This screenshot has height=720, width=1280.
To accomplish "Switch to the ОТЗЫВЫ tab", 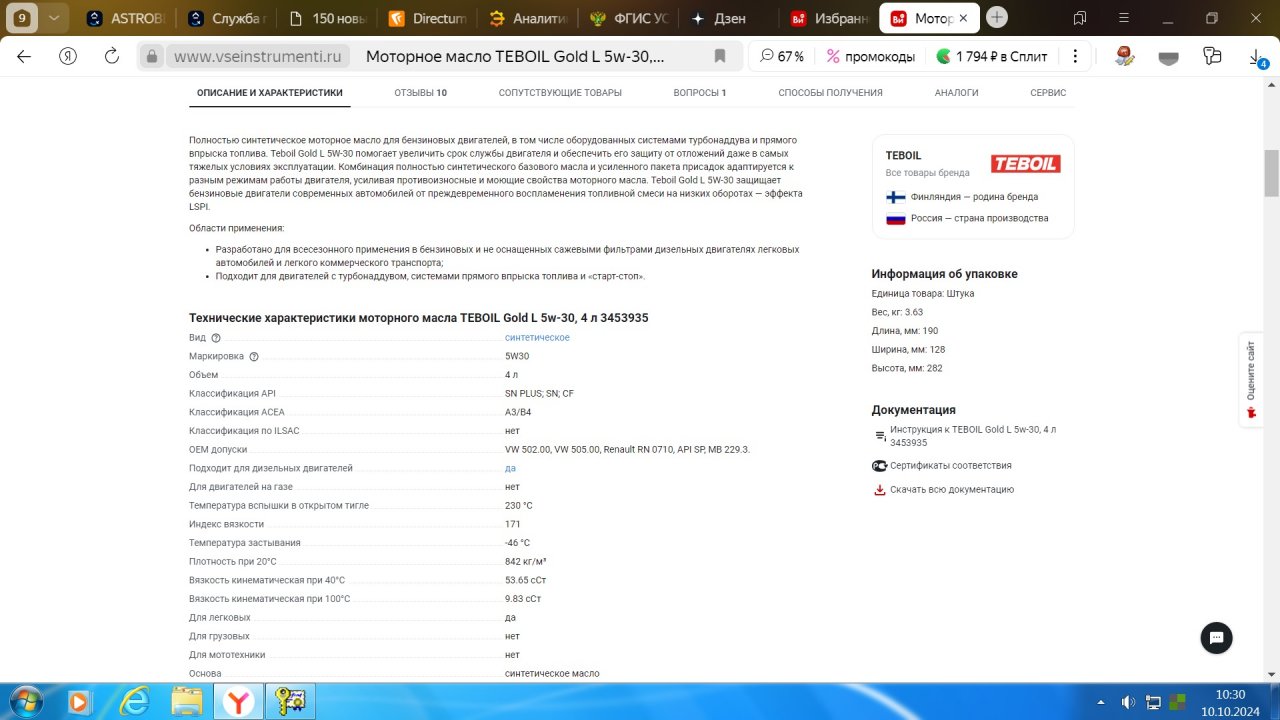I will pos(420,93).
